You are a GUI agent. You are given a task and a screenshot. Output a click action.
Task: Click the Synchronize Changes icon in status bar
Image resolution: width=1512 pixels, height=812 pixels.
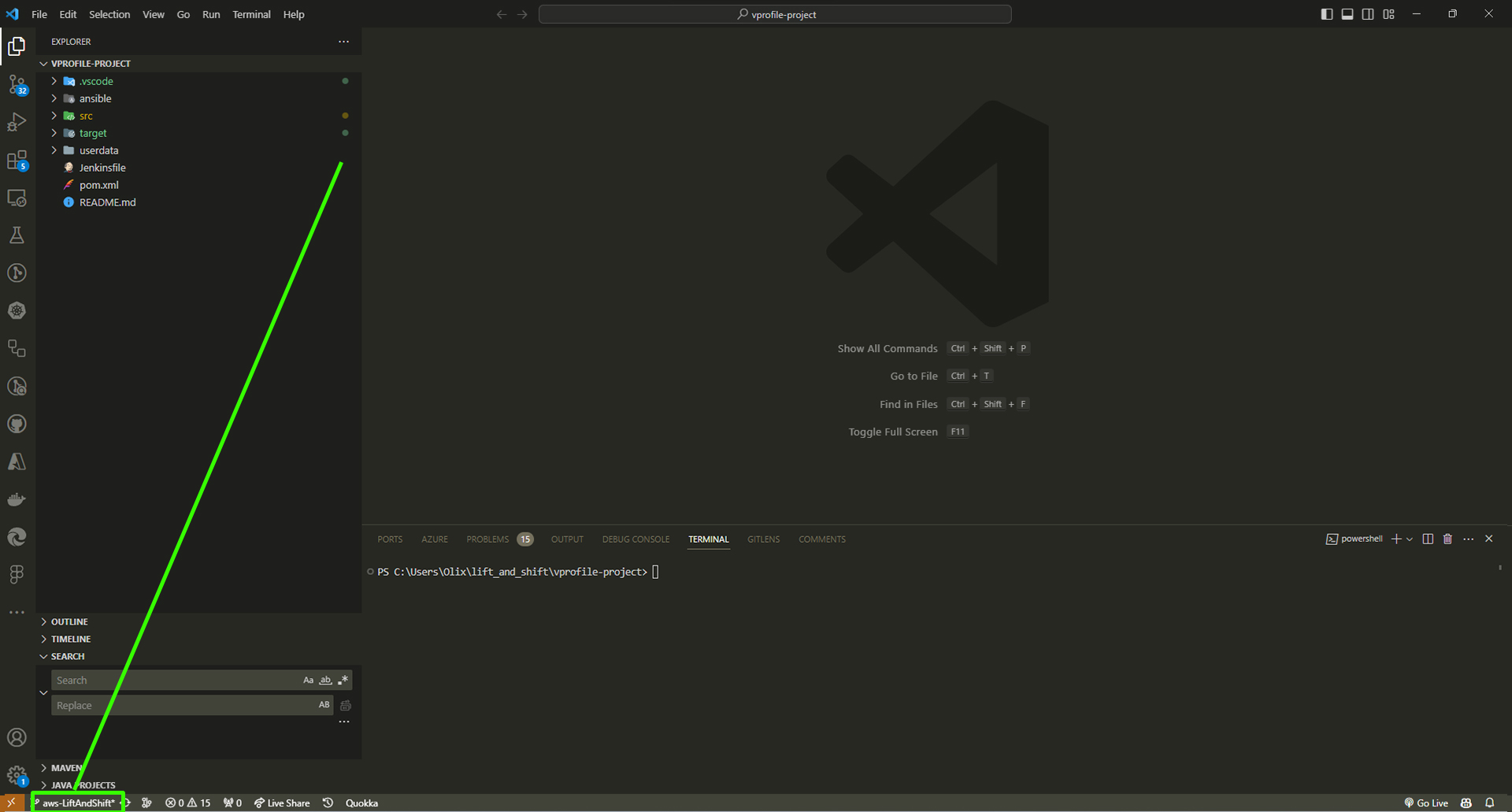(x=126, y=803)
